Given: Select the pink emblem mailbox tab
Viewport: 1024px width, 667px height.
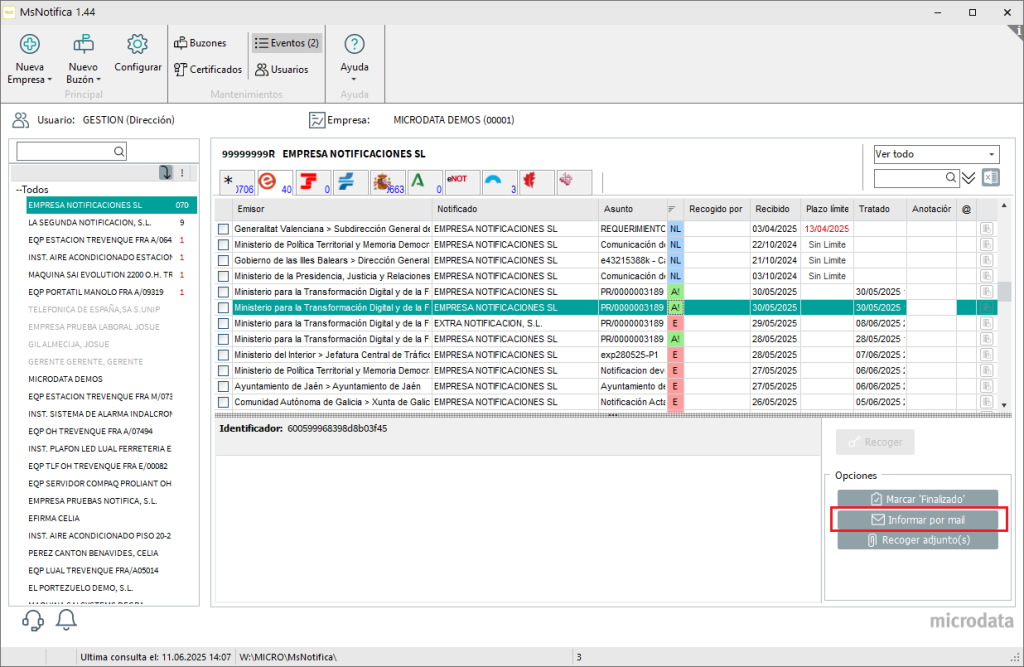Looking at the screenshot, I should 574,183.
